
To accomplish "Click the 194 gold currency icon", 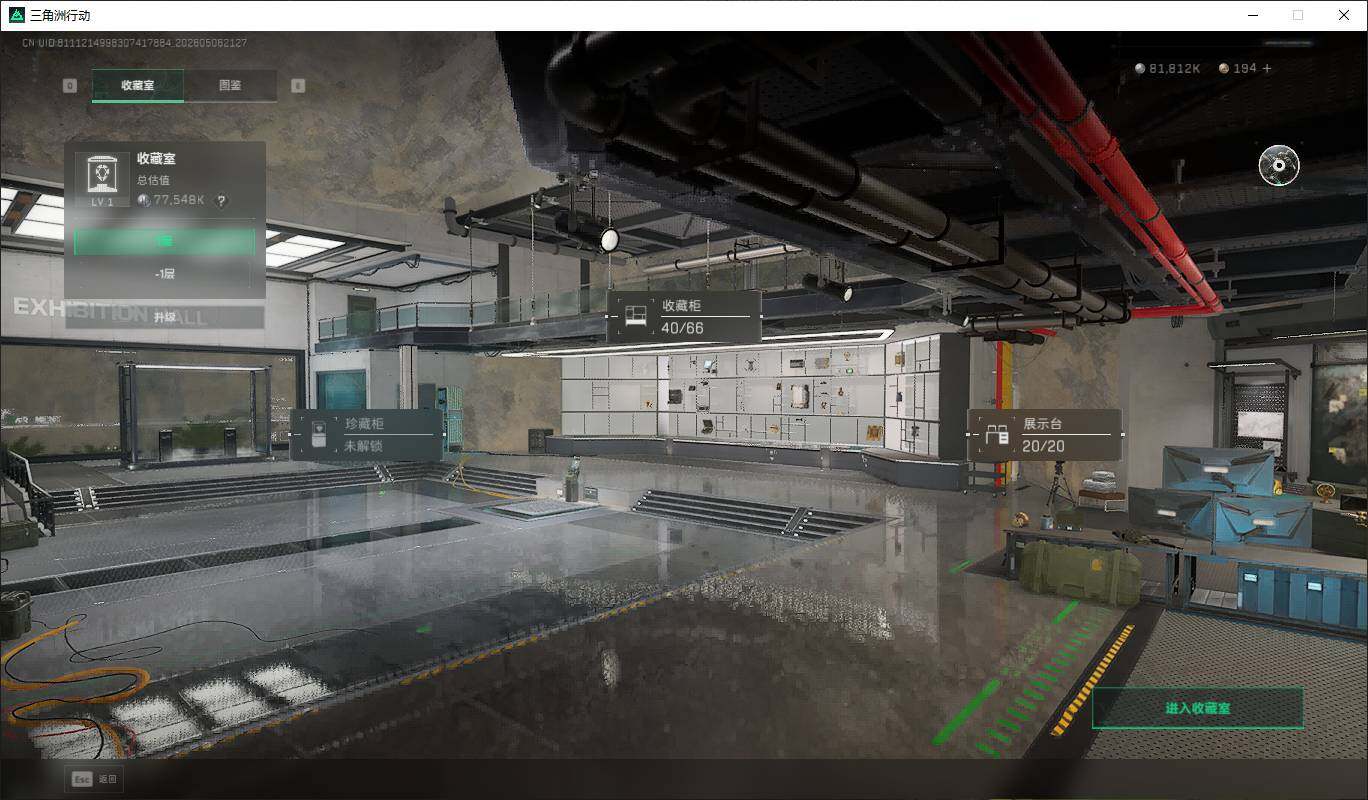I will [x=1224, y=68].
